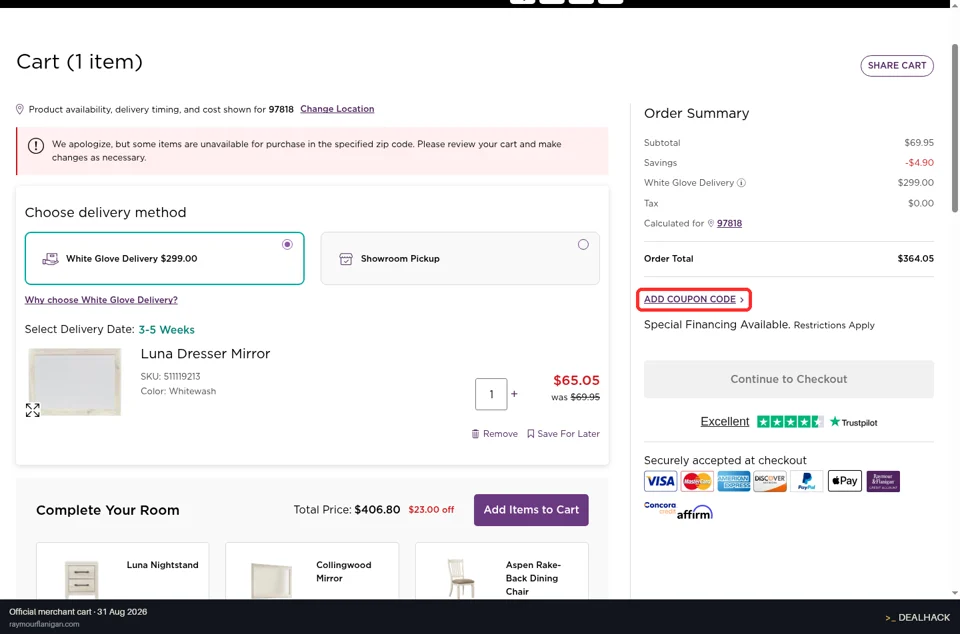
Task: Open the White Glove Delivery info icon
Action: (741, 183)
